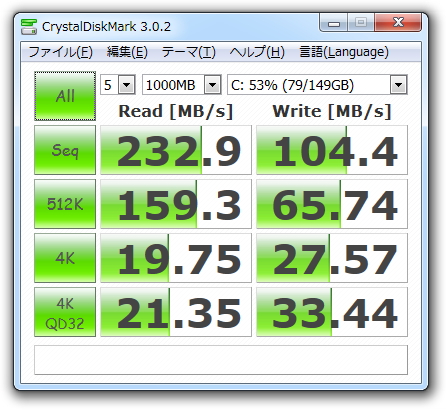Open the テーマ(T) menu

pos(189,52)
